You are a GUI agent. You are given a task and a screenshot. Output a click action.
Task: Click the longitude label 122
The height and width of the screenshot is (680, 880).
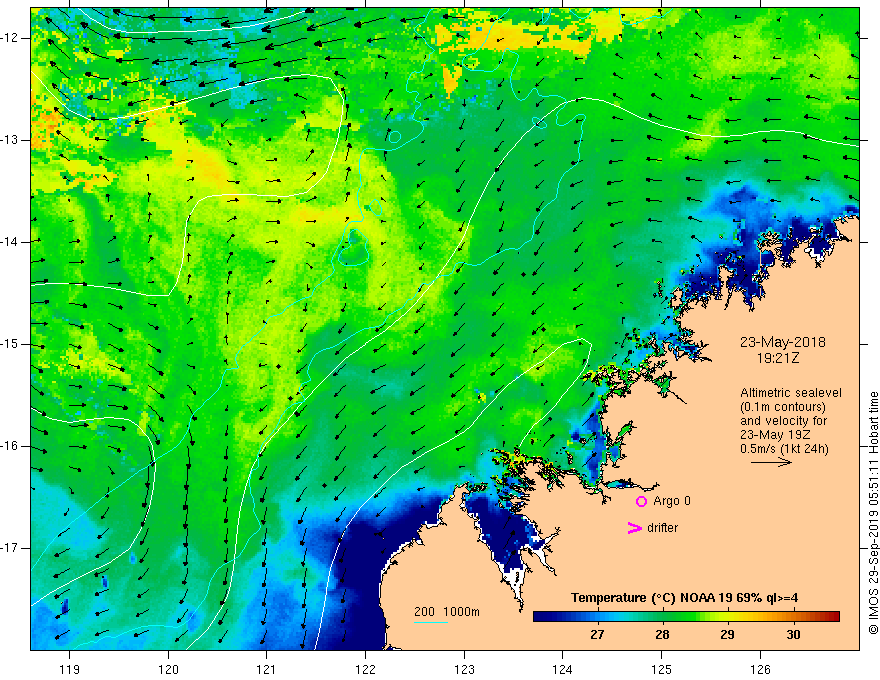point(365,669)
